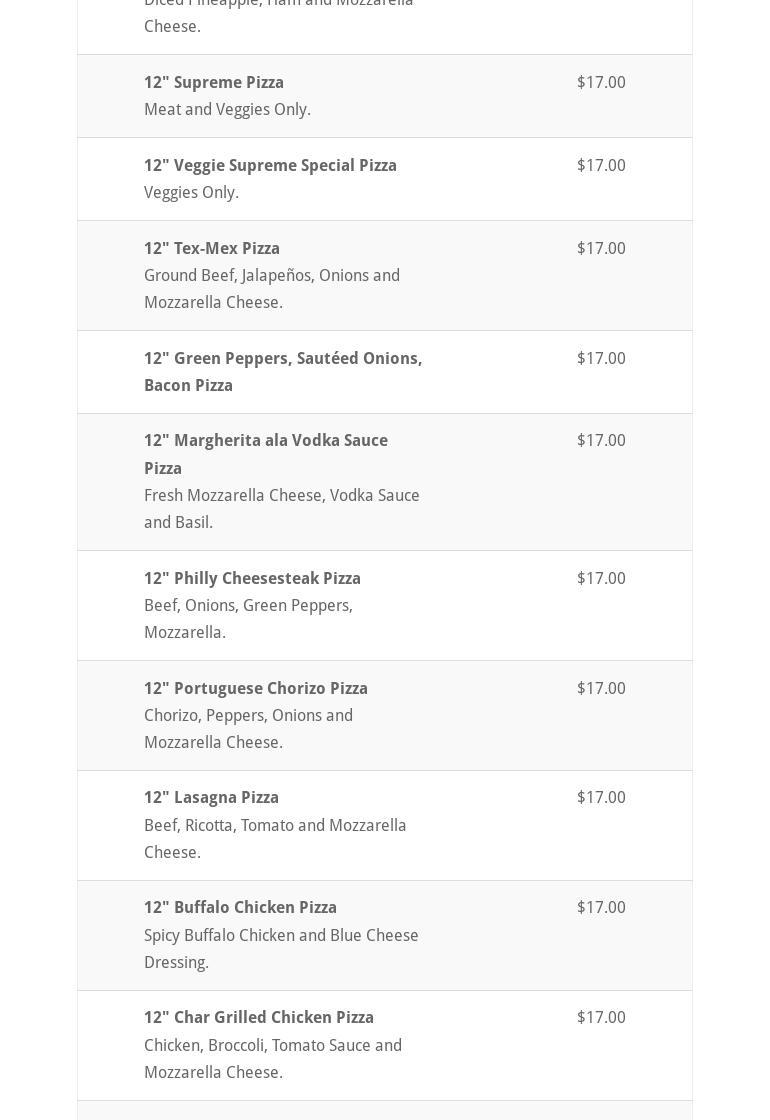Click the $17.00 price of Buffalo Chicken Pizza
This screenshot has height=1120, width=770.
(601, 908)
